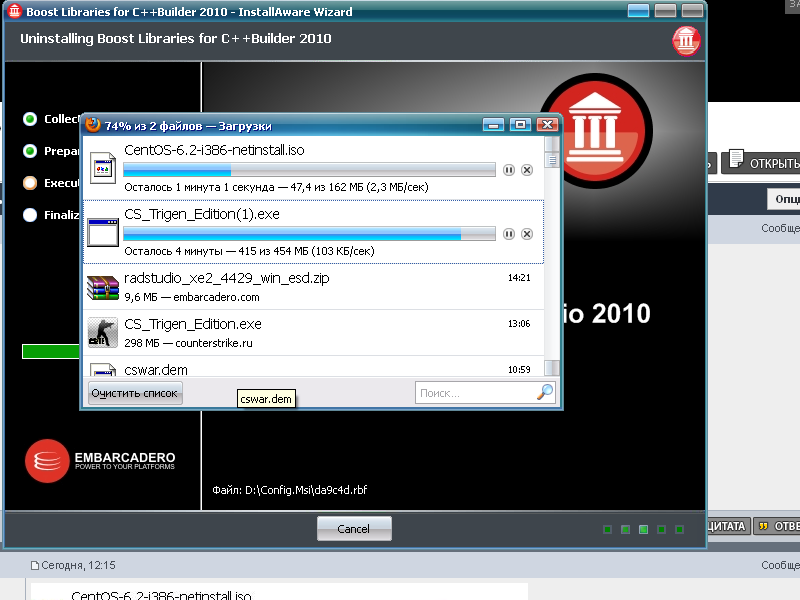Image resolution: width=800 pixels, height=600 pixels.
Task: Click 'CentOS-6.2-i386-netinstall.iso' file name in Downloads
Action: (214, 150)
